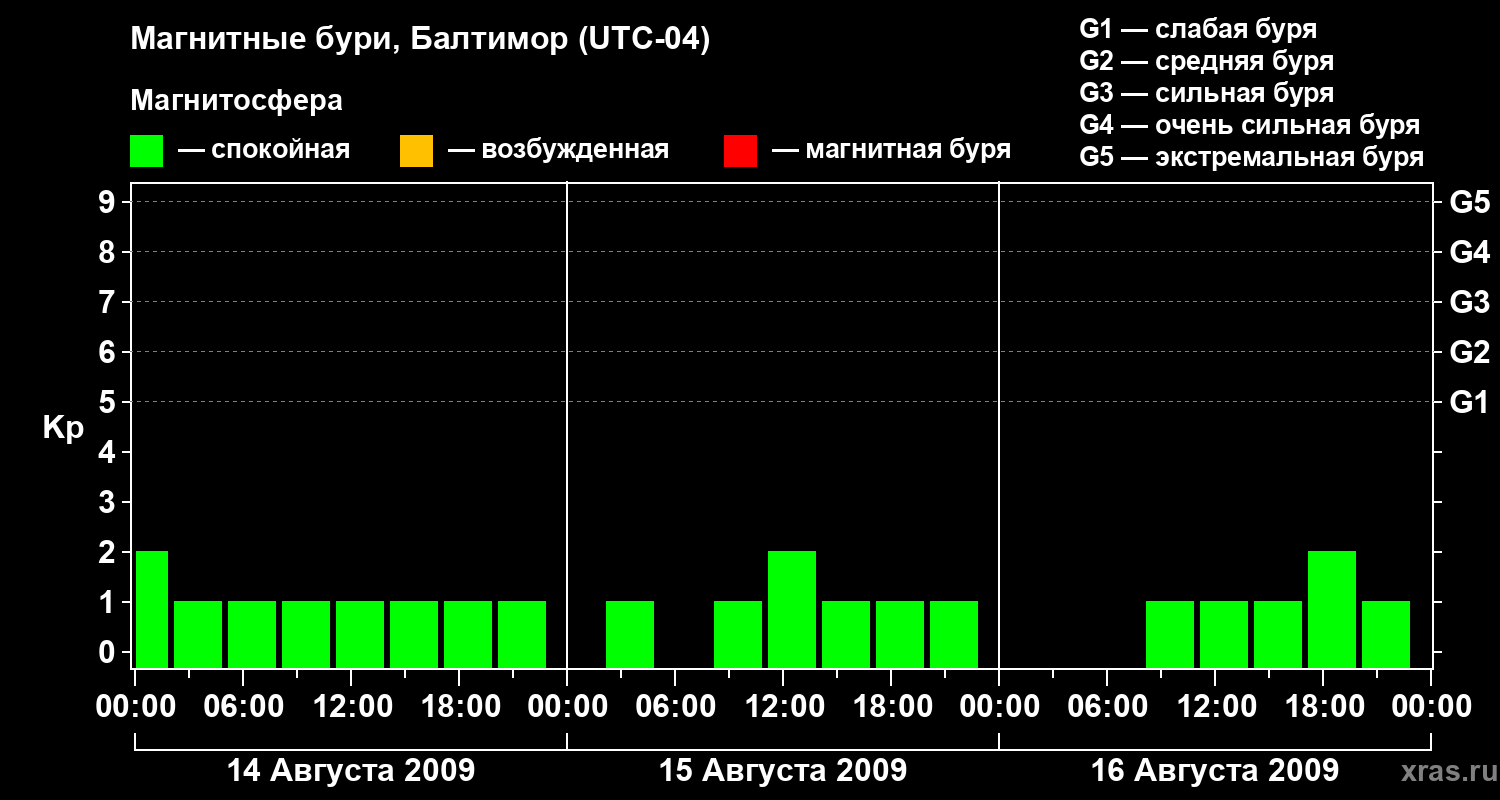Image resolution: width=1500 pixels, height=800 pixels.
Task: Select the 'G1 — слабая буря' description
Action: click(1198, 29)
